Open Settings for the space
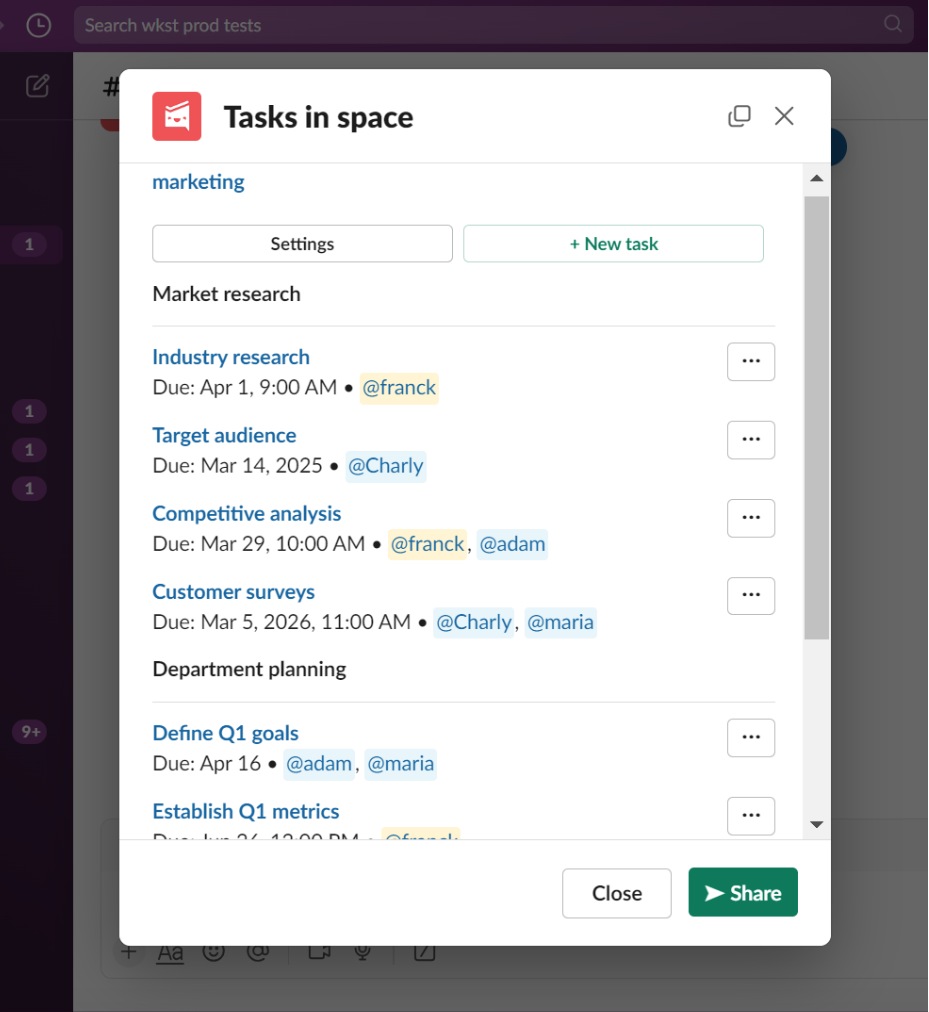This screenshot has width=929, height=1012. click(x=302, y=243)
